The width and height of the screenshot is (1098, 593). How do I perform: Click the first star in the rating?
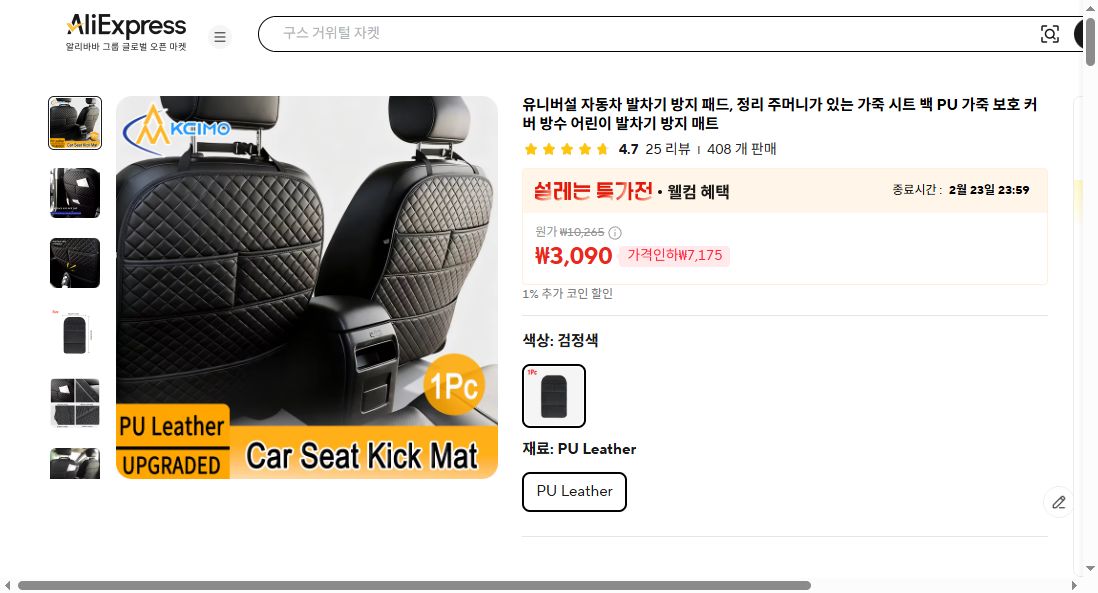tap(530, 148)
